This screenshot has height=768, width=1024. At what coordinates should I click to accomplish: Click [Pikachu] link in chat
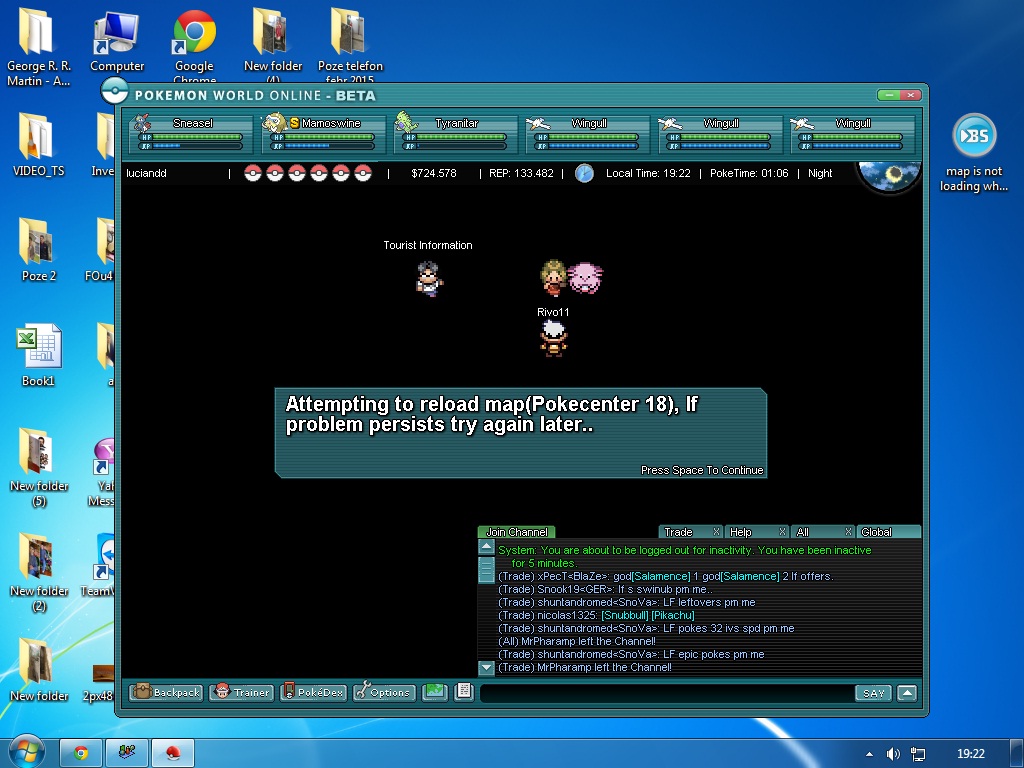(x=673, y=615)
